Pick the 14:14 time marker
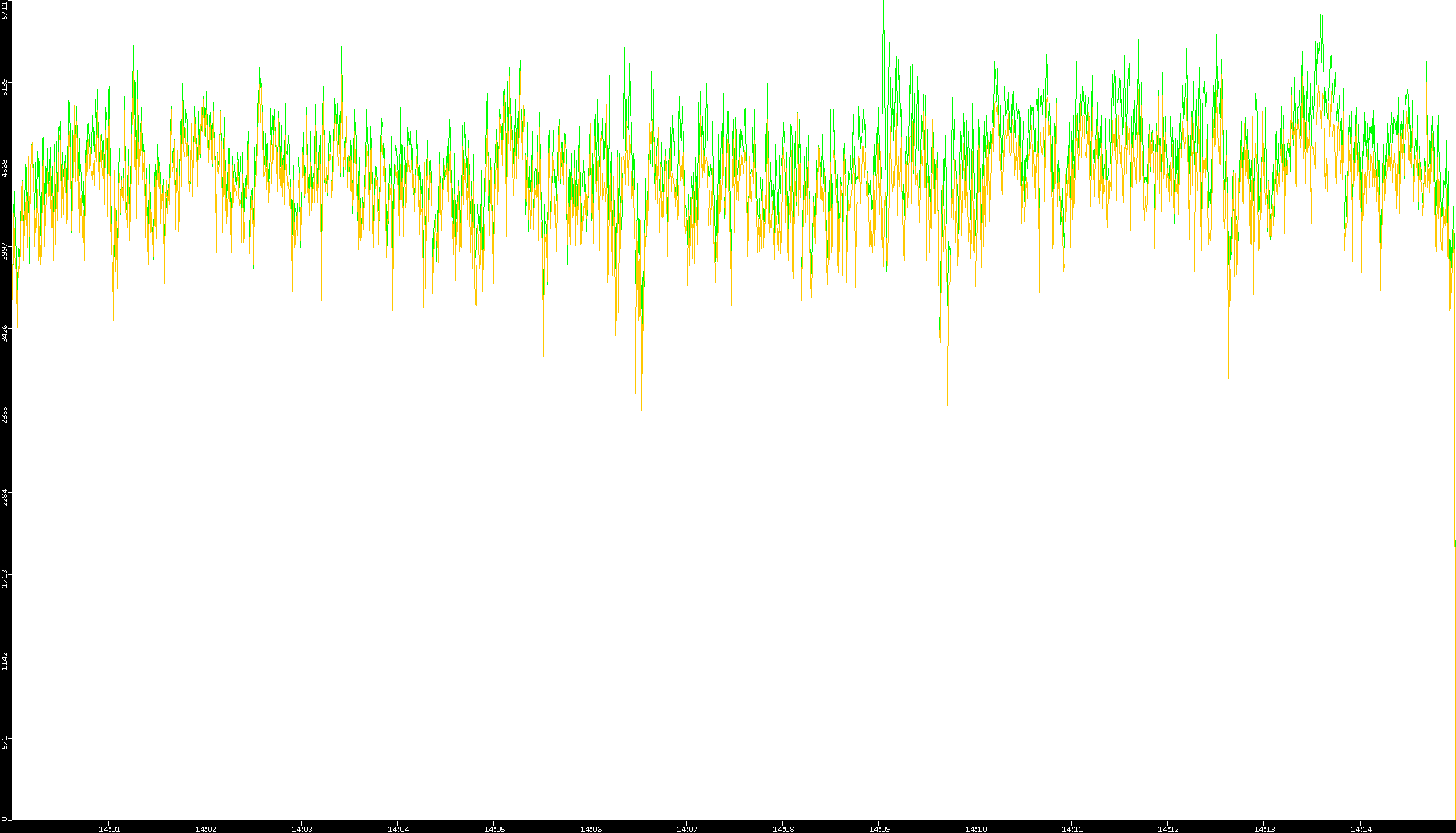 pyautogui.click(x=1361, y=828)
